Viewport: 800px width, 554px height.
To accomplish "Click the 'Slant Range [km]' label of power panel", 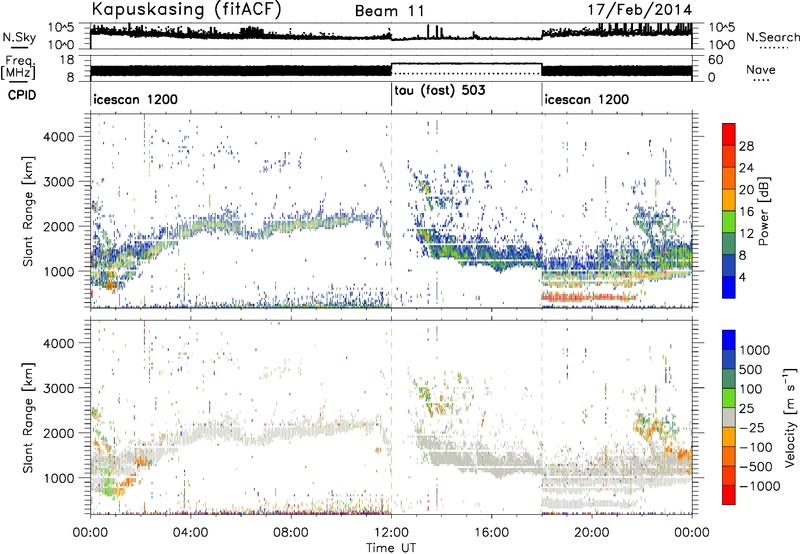I will [29, 211].
